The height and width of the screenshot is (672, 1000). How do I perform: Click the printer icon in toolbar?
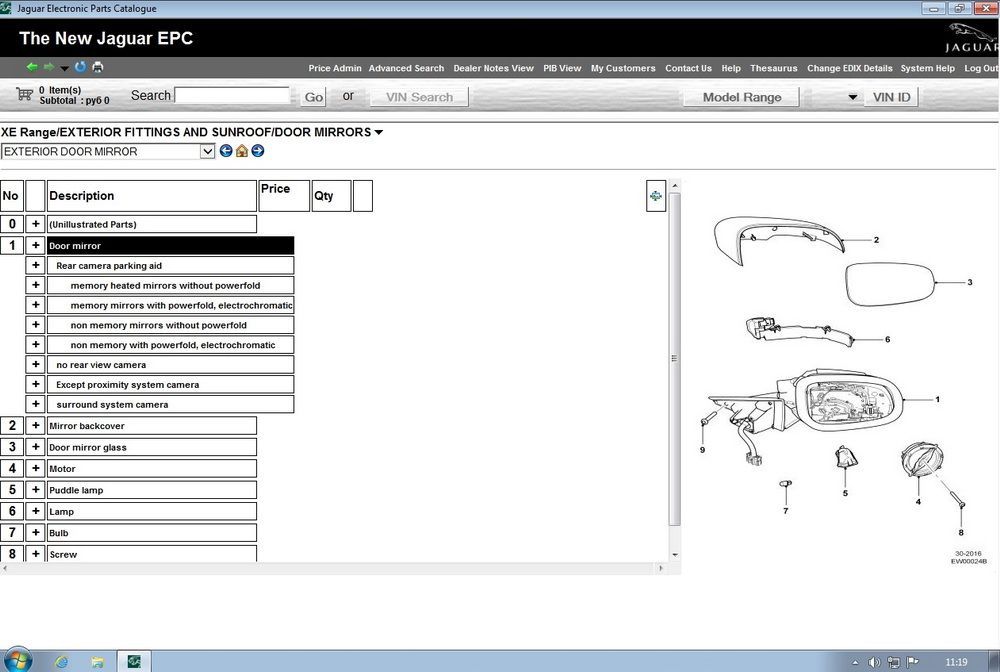tap(98, 67)
